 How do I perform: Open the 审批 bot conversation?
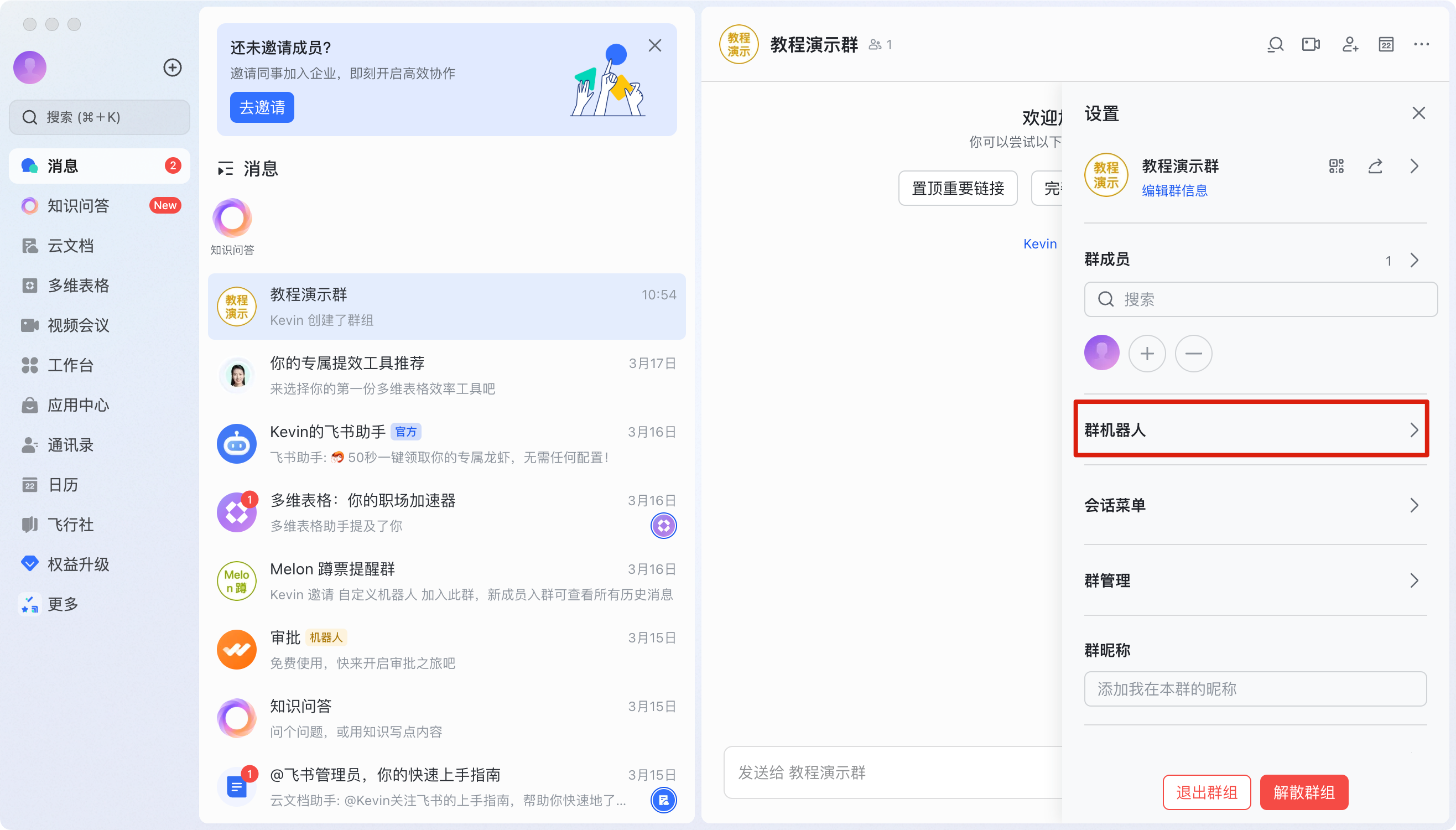coord(446,650)
